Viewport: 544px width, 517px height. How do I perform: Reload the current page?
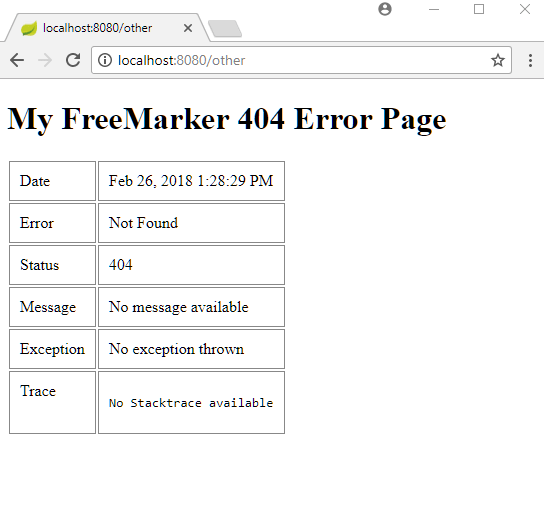click(x=73, y=60)
